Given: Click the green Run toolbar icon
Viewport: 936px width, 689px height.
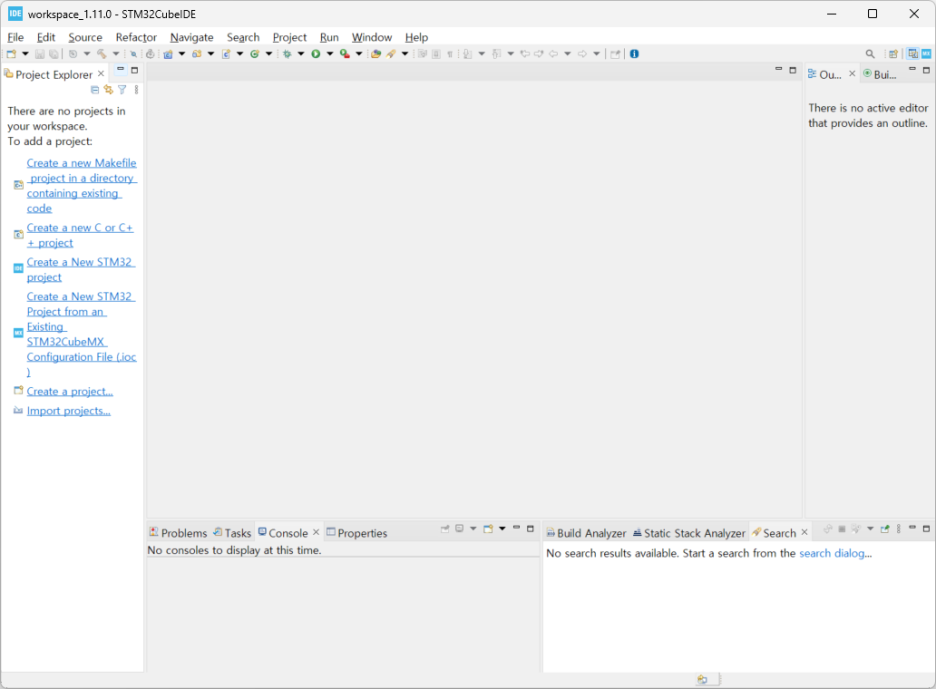Looking at the screenshot, I should point(316,54).
